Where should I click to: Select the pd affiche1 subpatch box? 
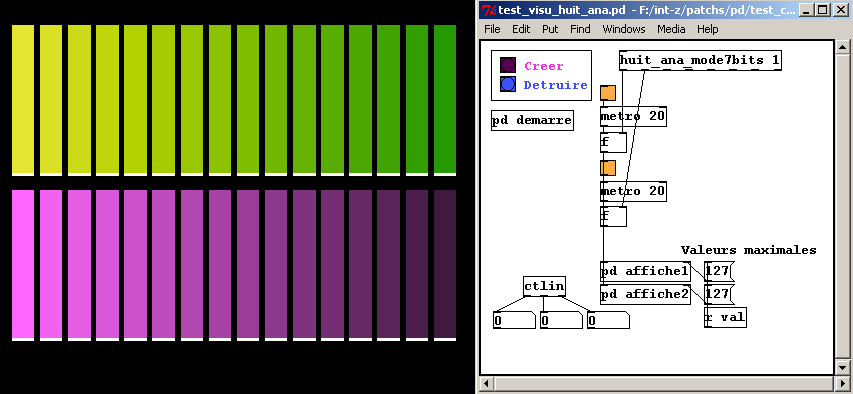[x=645, y=271]
